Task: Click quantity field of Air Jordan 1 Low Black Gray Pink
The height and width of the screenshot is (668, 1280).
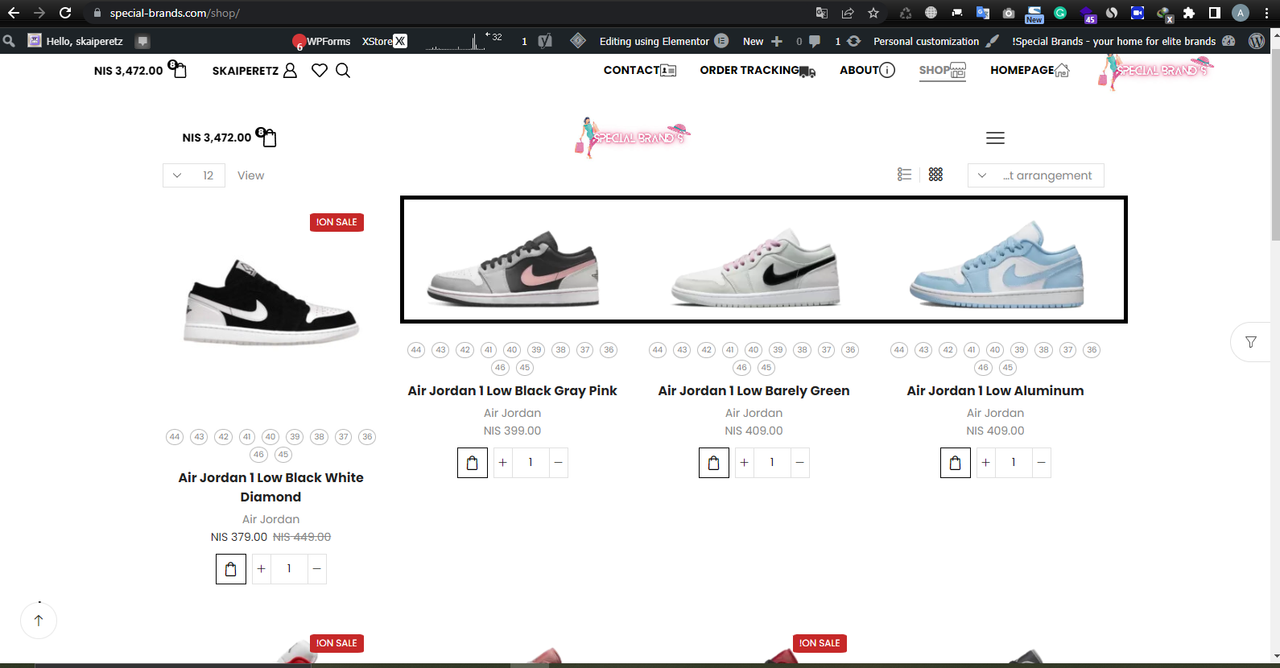Action: pyautogui.click(x=530, y=463)
